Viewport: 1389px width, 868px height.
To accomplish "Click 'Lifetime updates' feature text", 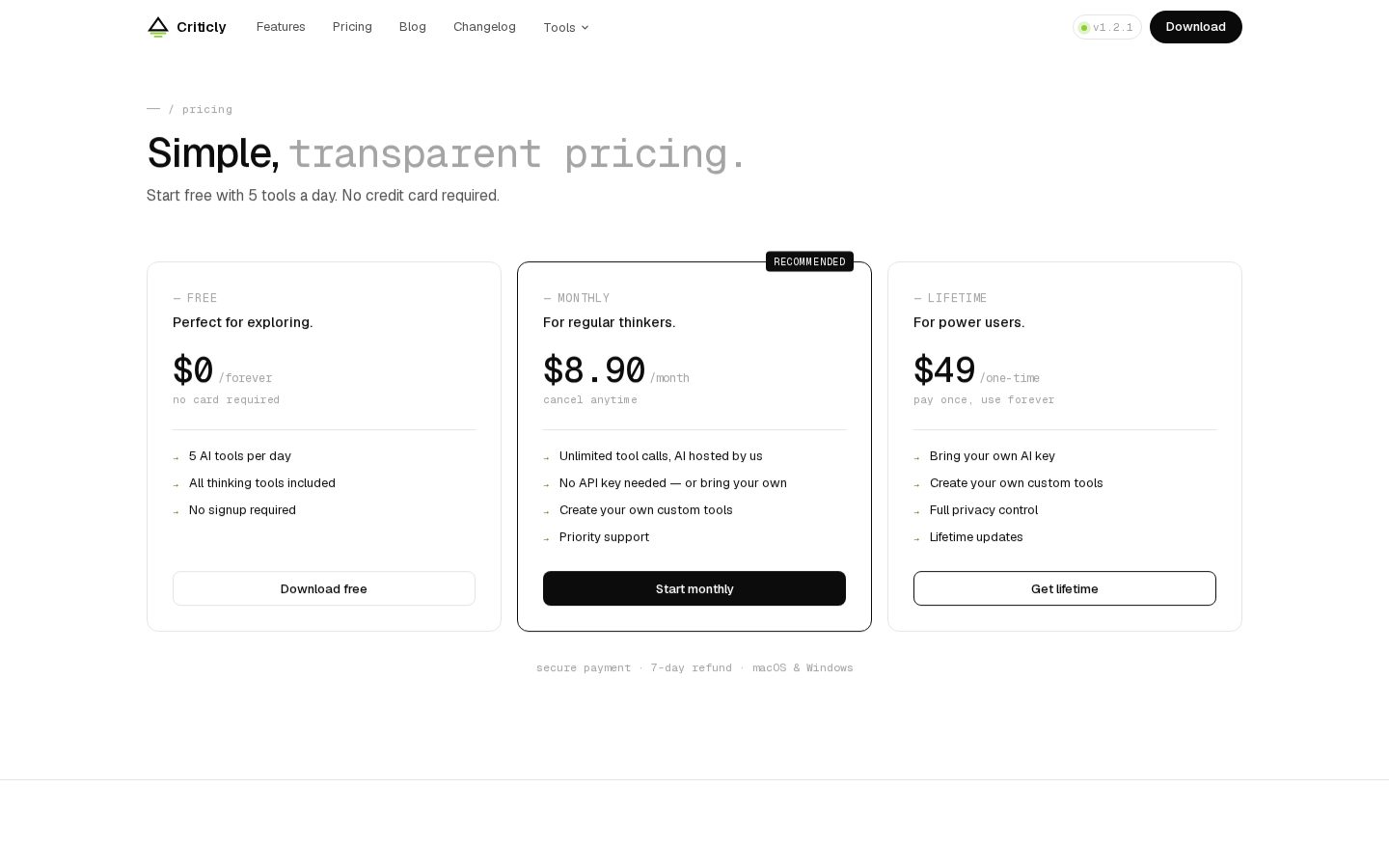I will (976, 537).
